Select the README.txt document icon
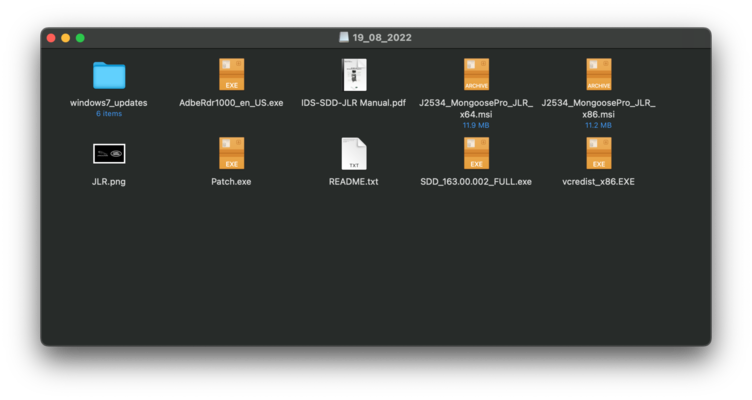The image size is (752, 400). [354, 153]
